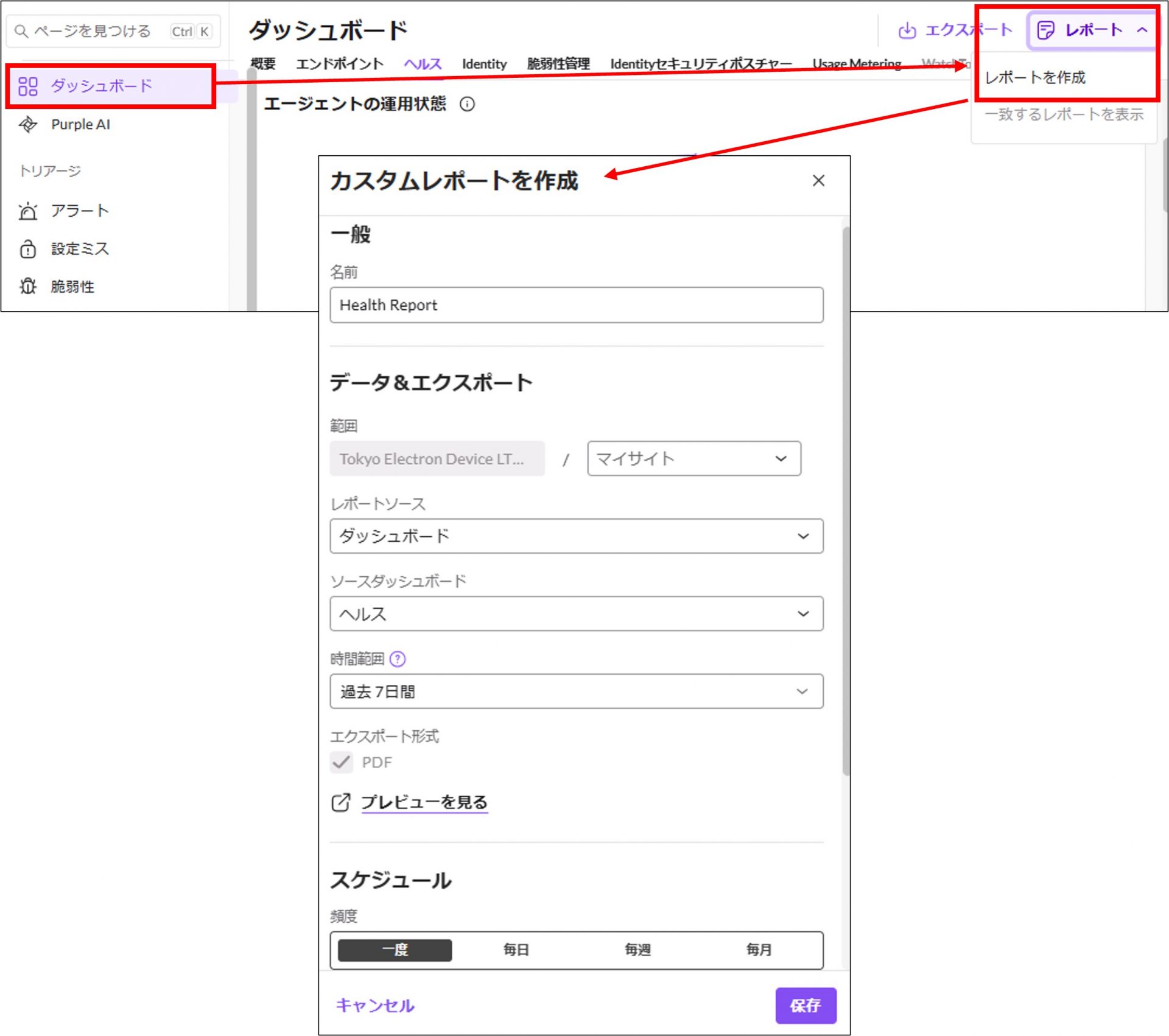Select the daily (毎日) frequency option
The width and height of the screenshot is (1169, 1036).
coord(516,950)
